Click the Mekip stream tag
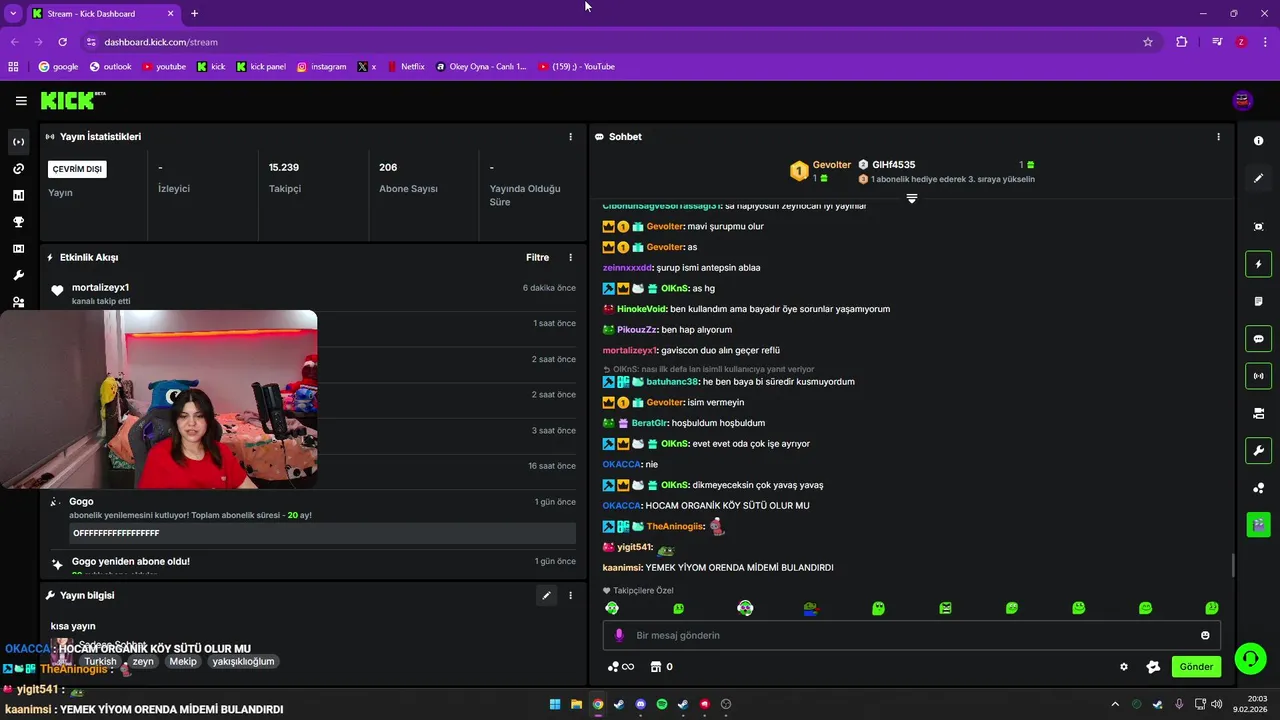The height and width of the screenshot is (720, 1280). pos(183,661)
